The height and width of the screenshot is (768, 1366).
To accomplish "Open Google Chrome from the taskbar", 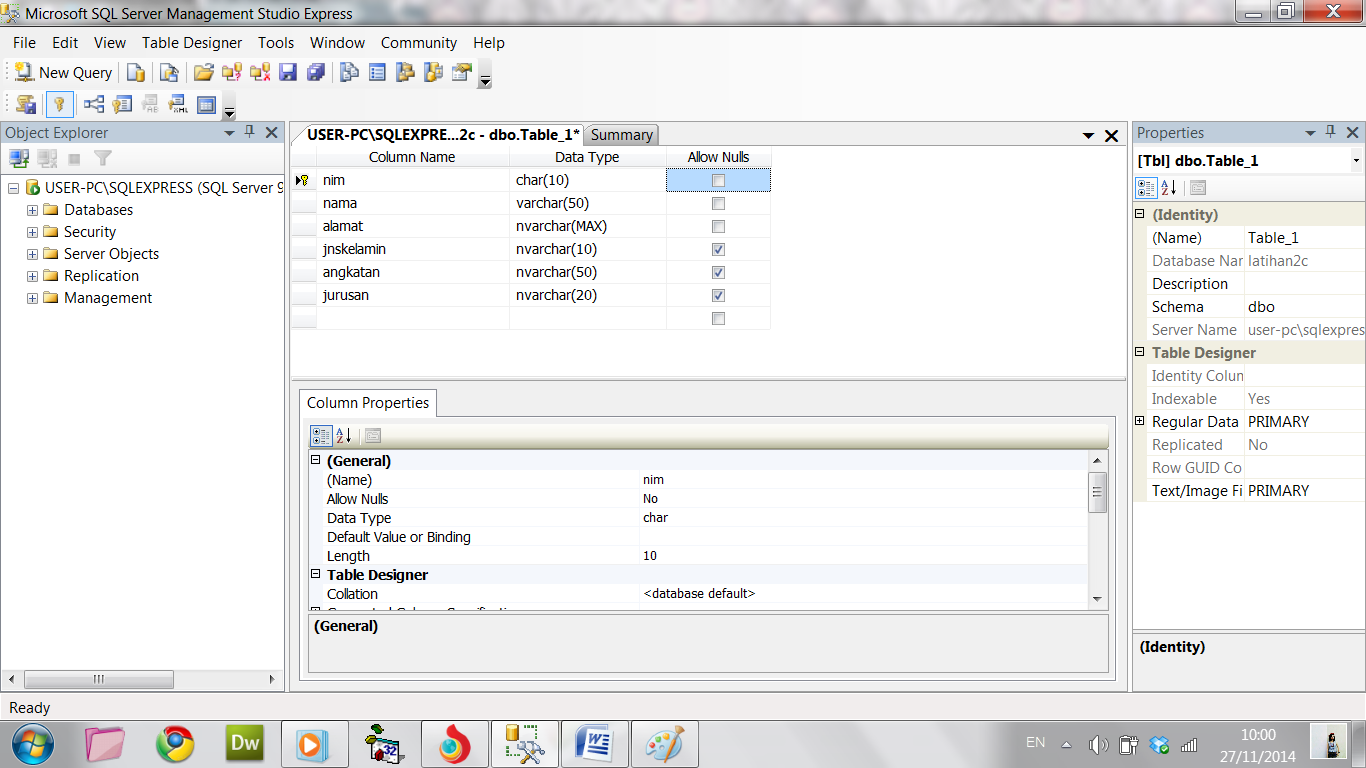I will coord(175,744).
